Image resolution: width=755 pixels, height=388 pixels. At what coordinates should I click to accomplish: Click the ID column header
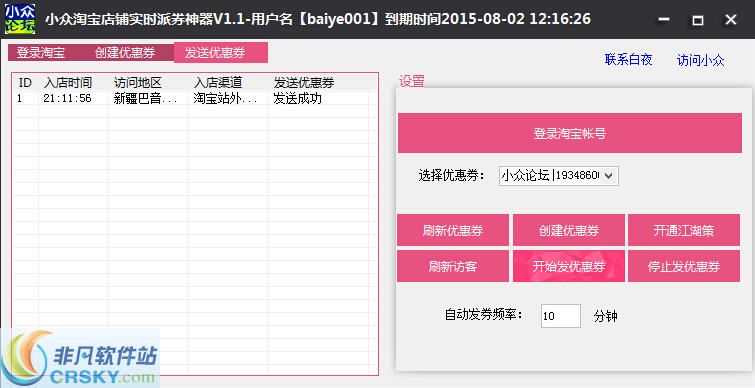[26, 83]
